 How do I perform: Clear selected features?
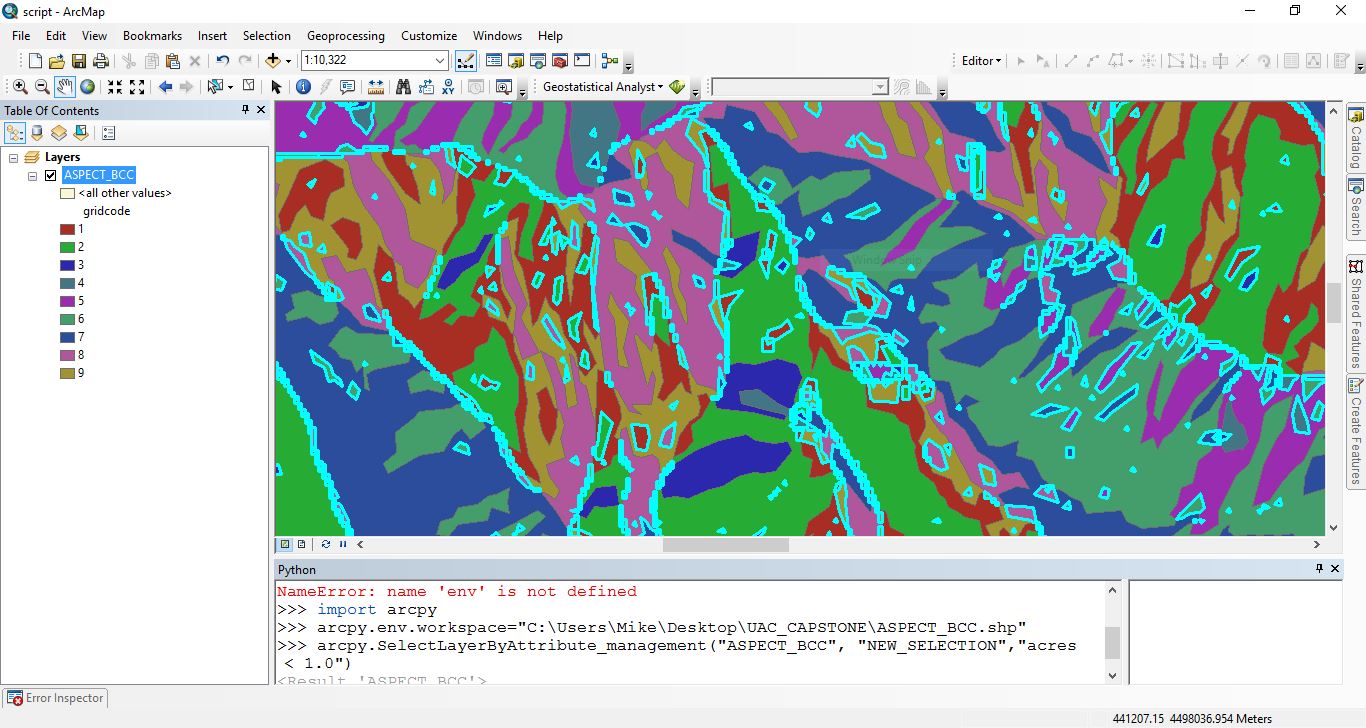pyautogui.click(x=249, y=87)
